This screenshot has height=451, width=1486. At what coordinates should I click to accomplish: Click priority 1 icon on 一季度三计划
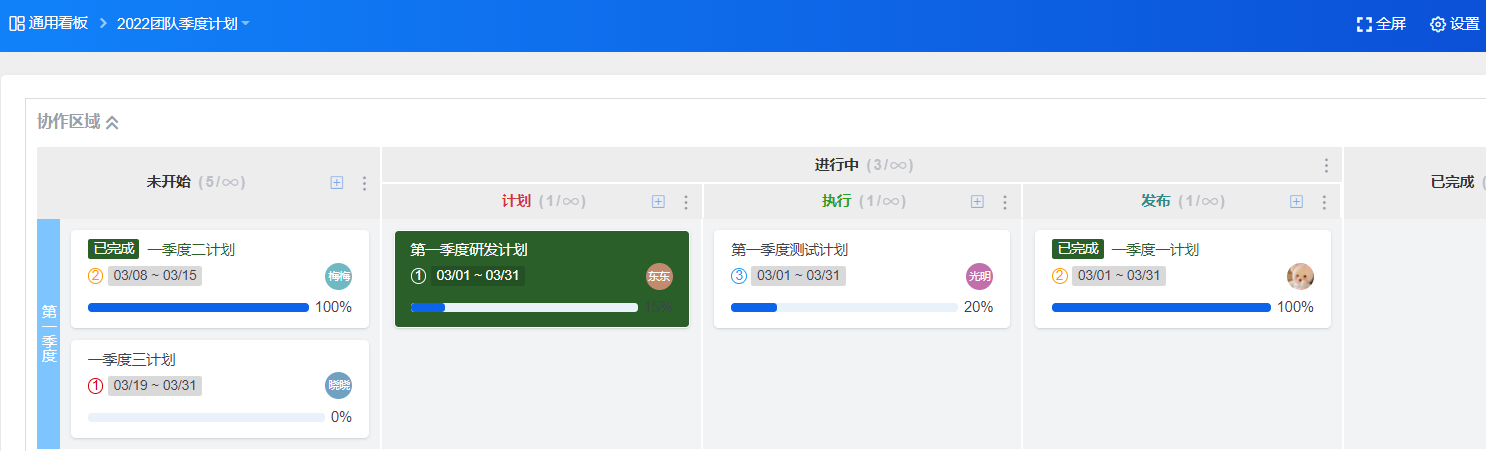(96, 386)
